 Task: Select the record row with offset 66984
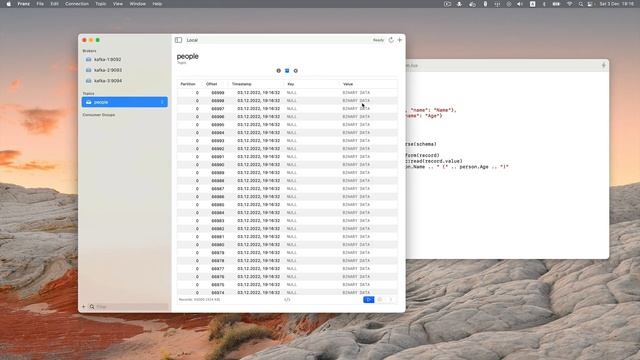[287, 213]
